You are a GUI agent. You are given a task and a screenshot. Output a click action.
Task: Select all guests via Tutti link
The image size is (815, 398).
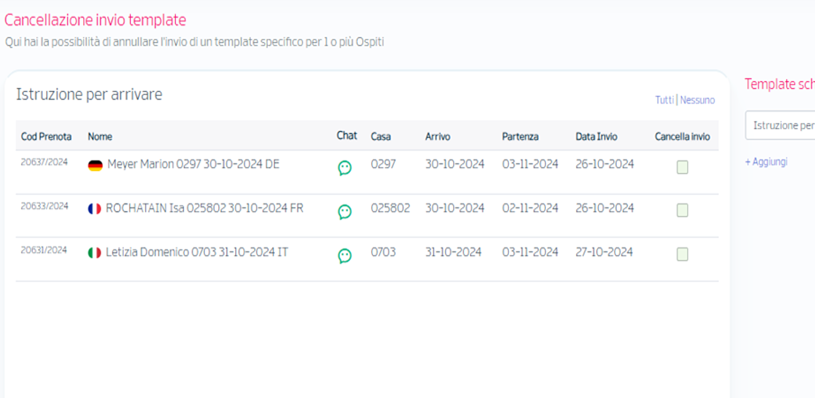(x=664, y=100)
